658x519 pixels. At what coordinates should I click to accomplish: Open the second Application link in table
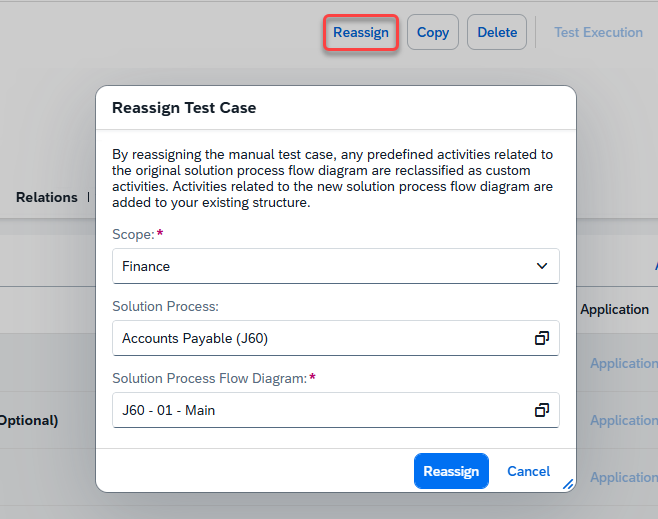623,421
